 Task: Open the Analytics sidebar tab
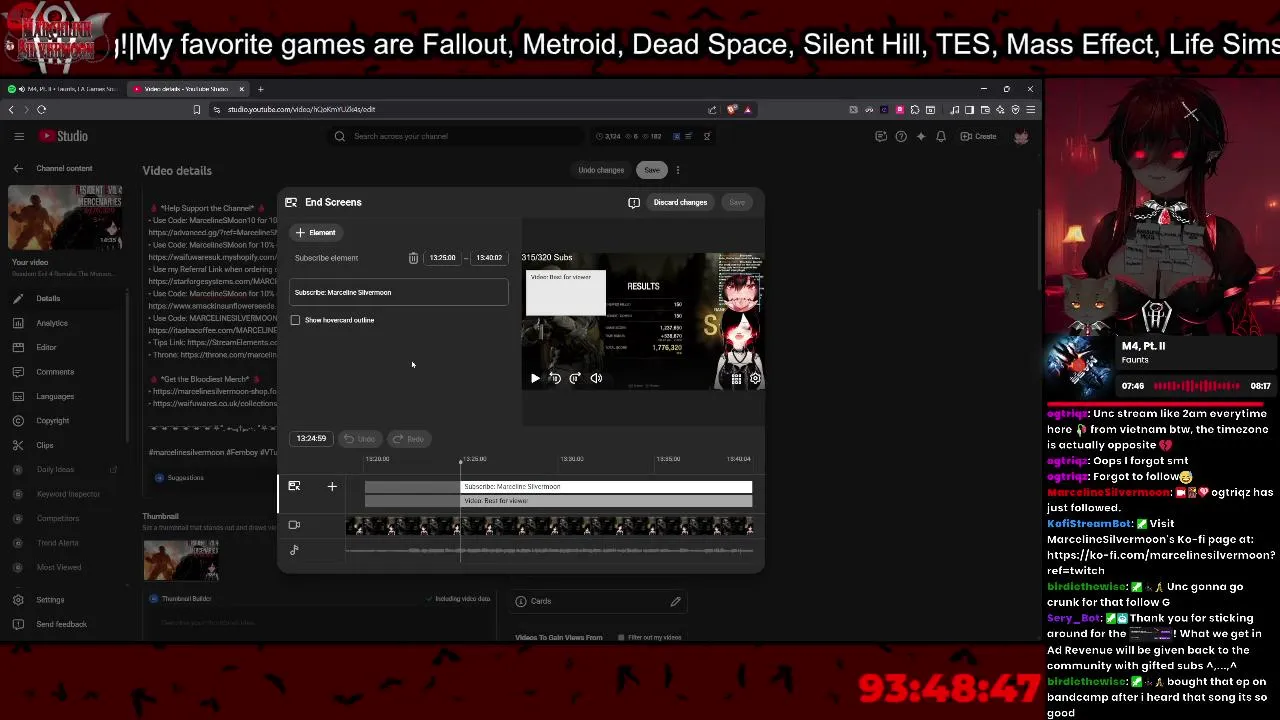click(64, 323)
